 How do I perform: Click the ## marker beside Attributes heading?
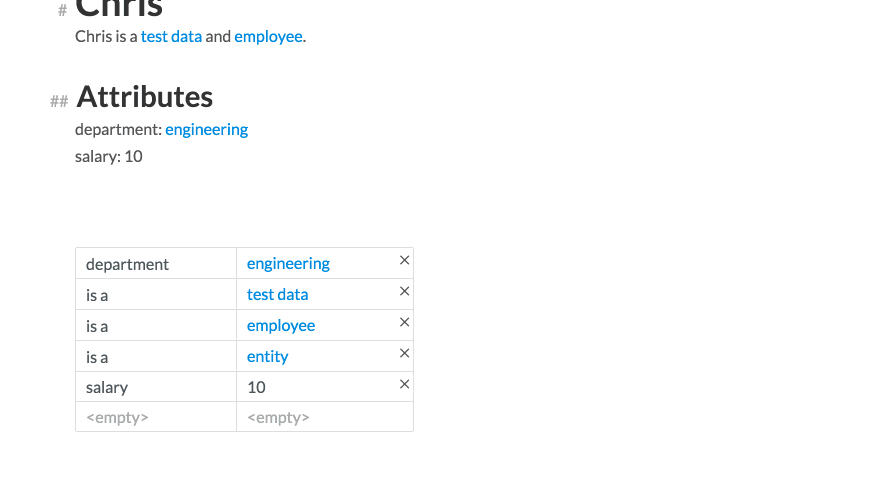59,101
